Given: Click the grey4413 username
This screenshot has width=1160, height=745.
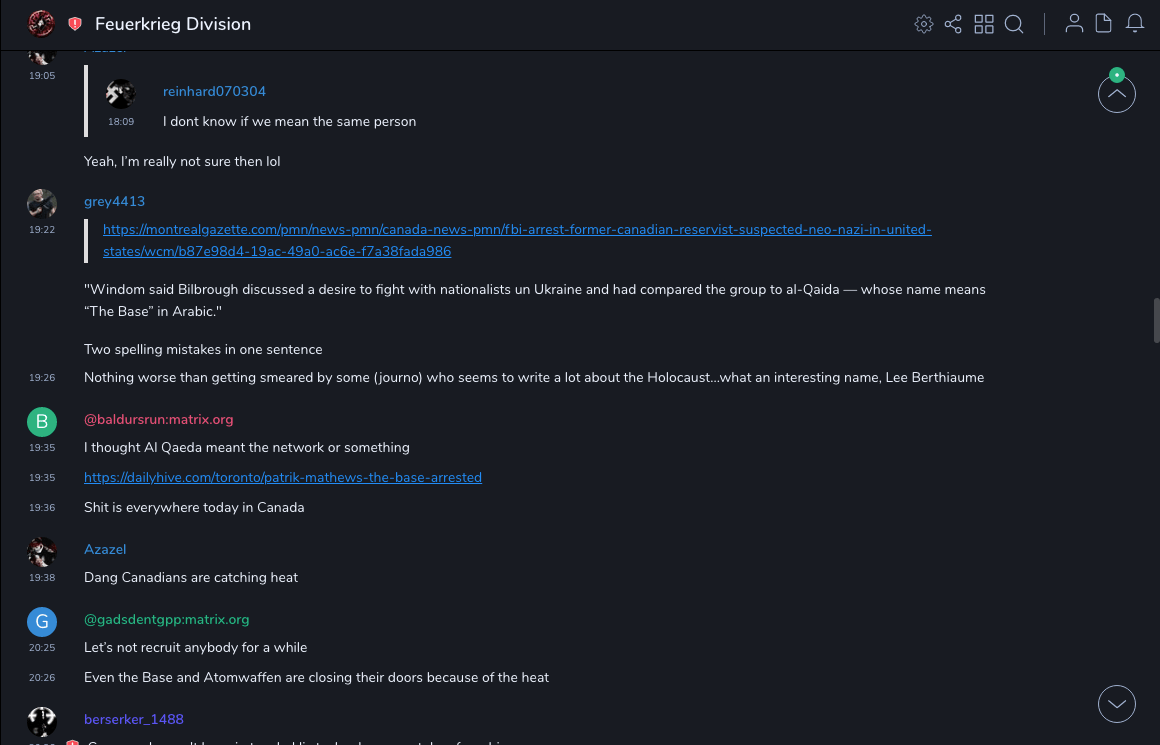Looking at the screenshot, I should pos(114,202).
